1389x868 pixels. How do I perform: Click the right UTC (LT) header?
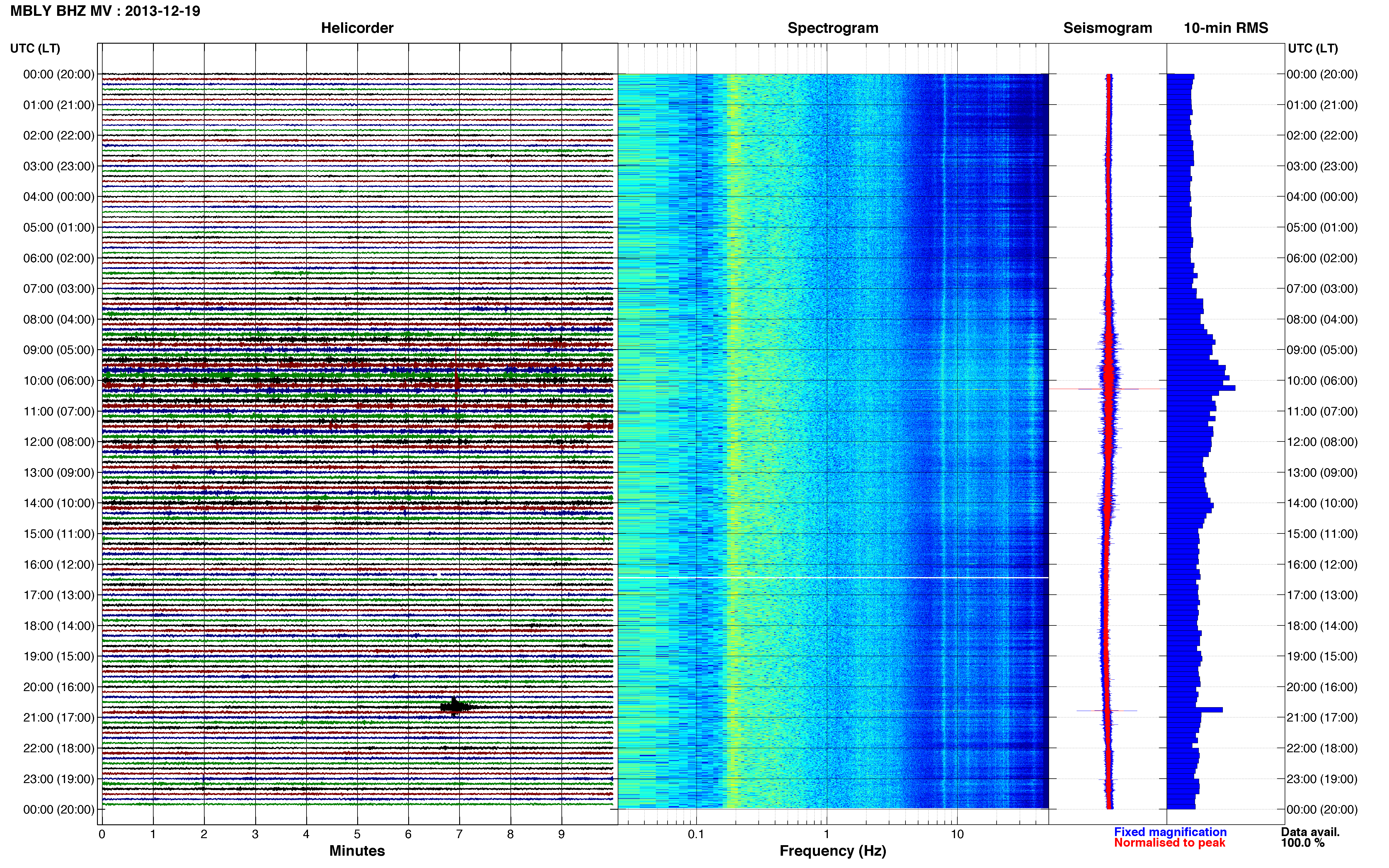1313,48
